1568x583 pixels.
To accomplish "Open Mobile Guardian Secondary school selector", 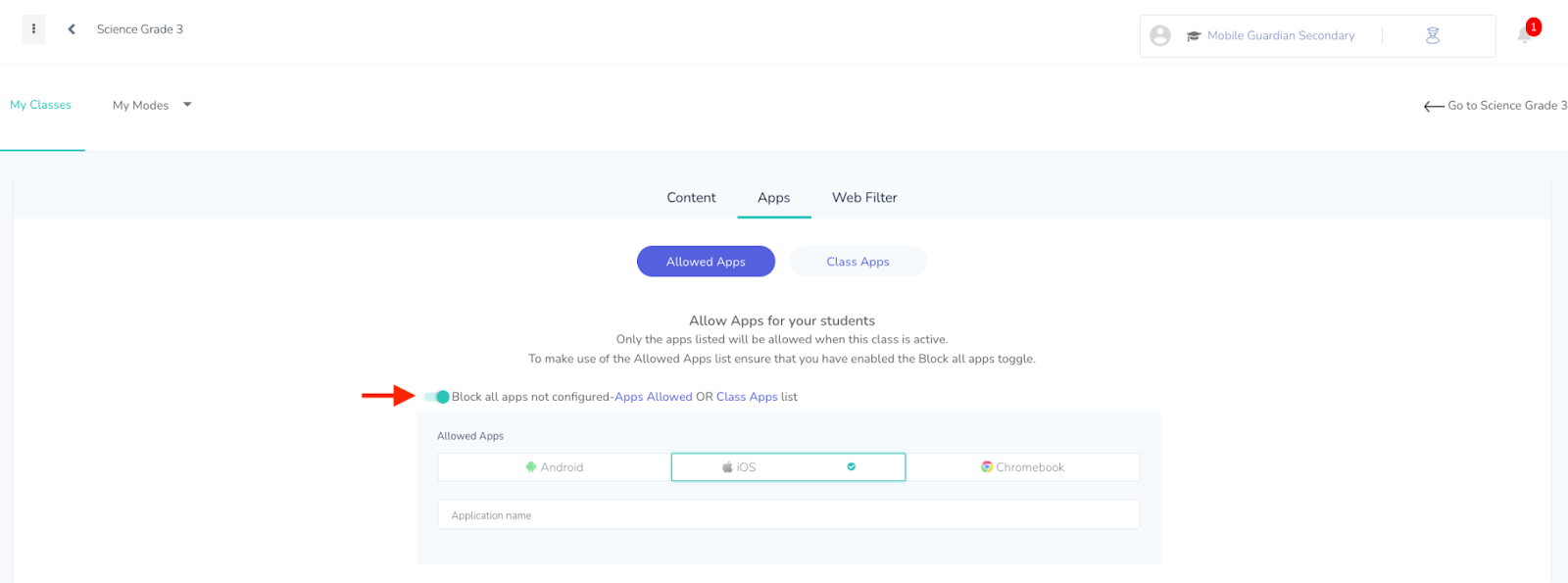I will 1271,36.
